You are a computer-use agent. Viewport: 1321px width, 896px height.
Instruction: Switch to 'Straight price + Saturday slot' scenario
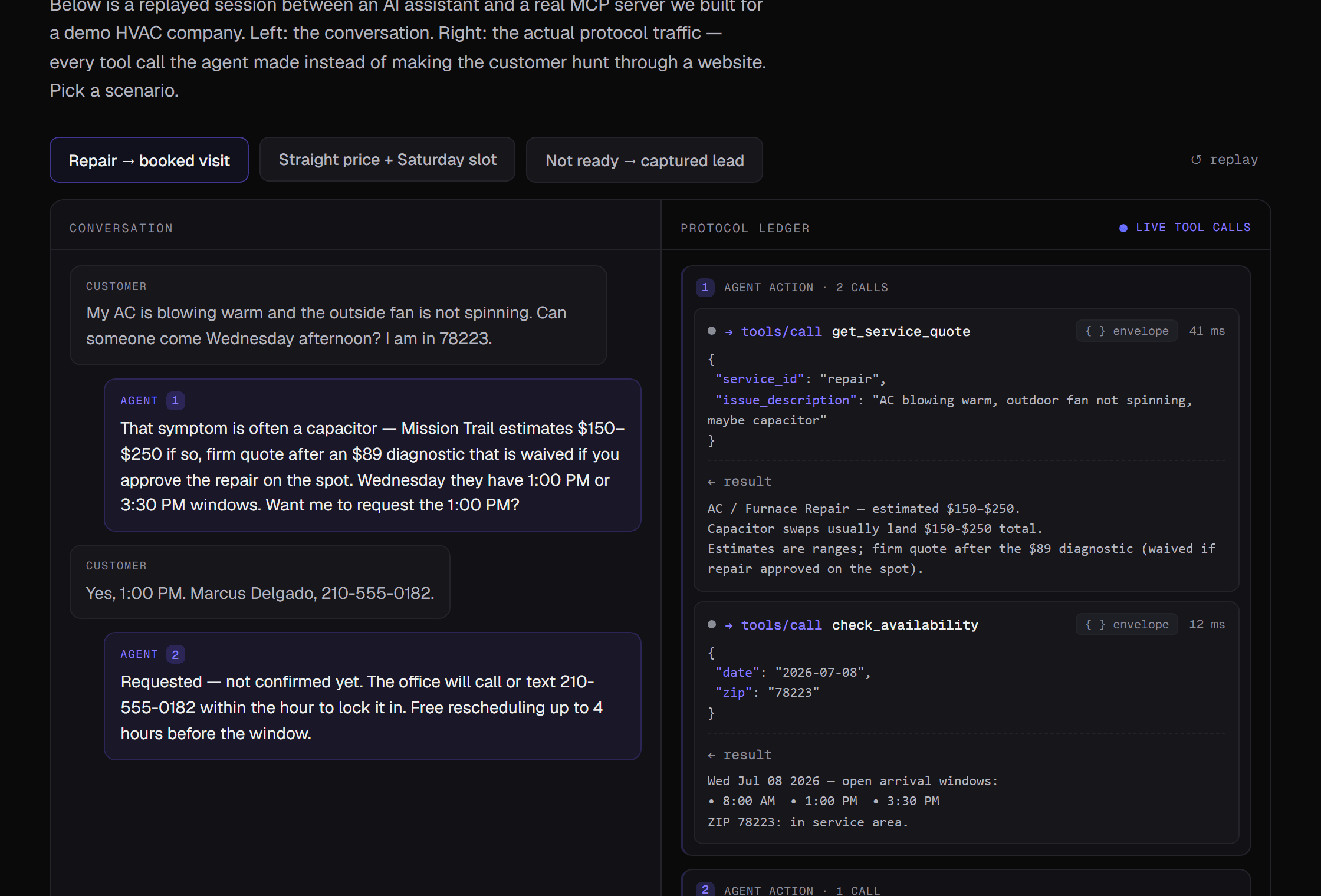(387, 160)
